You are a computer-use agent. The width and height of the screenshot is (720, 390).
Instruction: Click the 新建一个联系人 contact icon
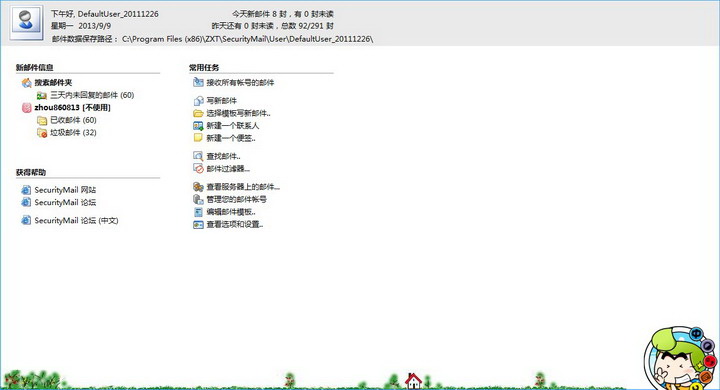198,125
